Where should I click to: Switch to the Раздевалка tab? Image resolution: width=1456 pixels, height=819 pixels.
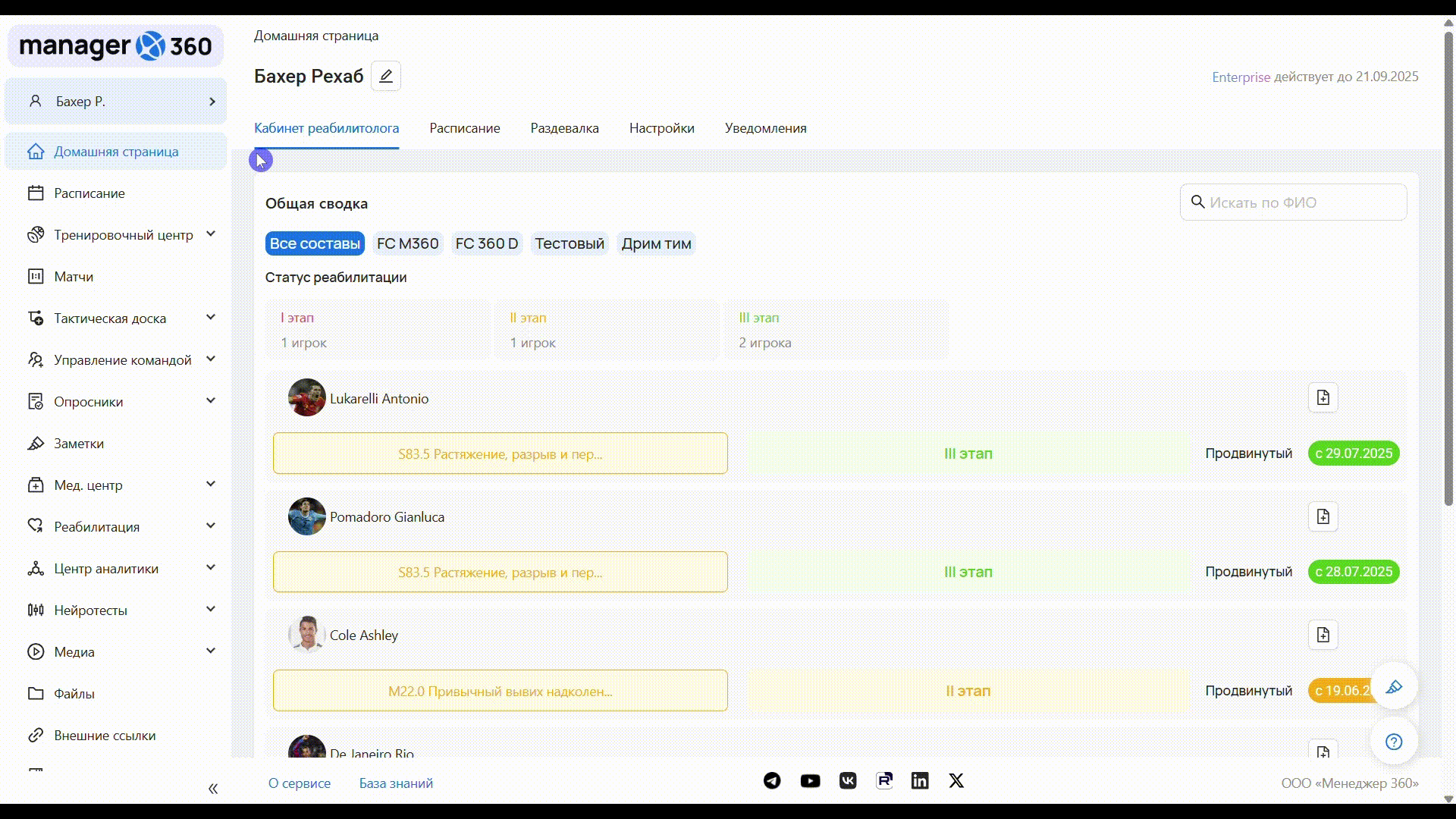coord(564,128)
